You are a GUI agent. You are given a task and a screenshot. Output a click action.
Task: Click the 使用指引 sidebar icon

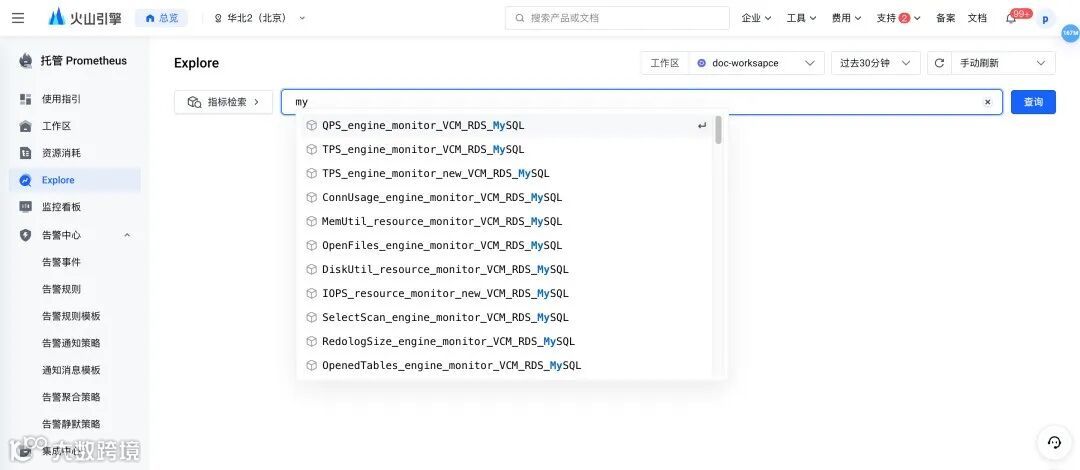click(25, 99)
